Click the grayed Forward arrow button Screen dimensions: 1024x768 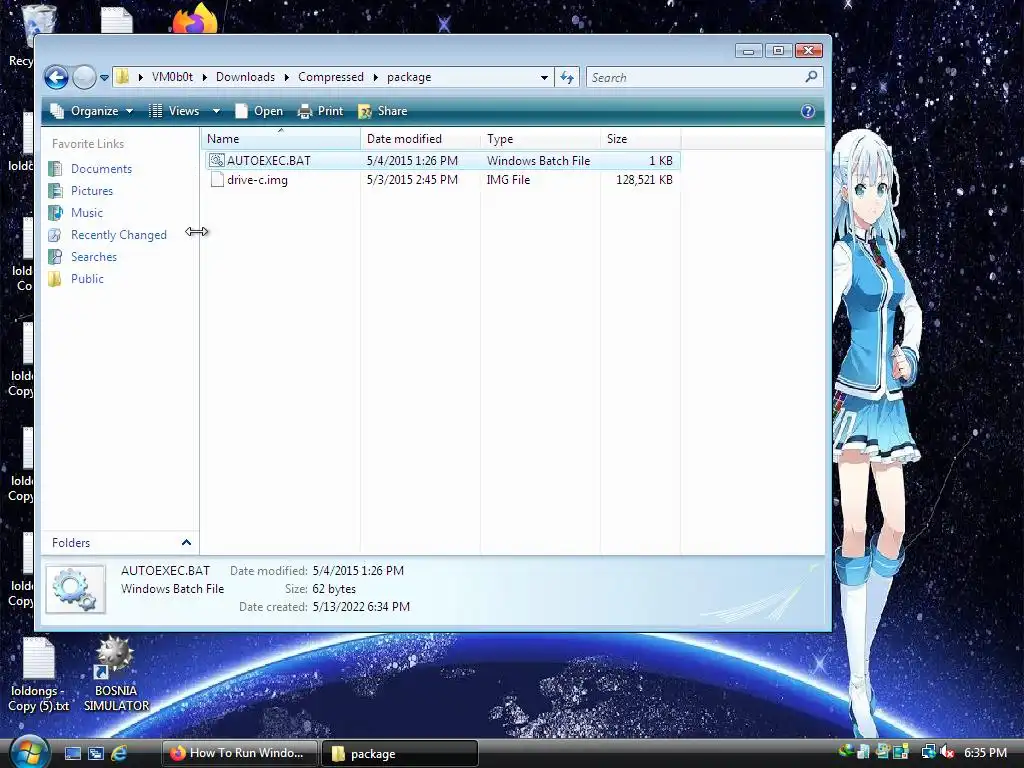[x=84, y=77]
